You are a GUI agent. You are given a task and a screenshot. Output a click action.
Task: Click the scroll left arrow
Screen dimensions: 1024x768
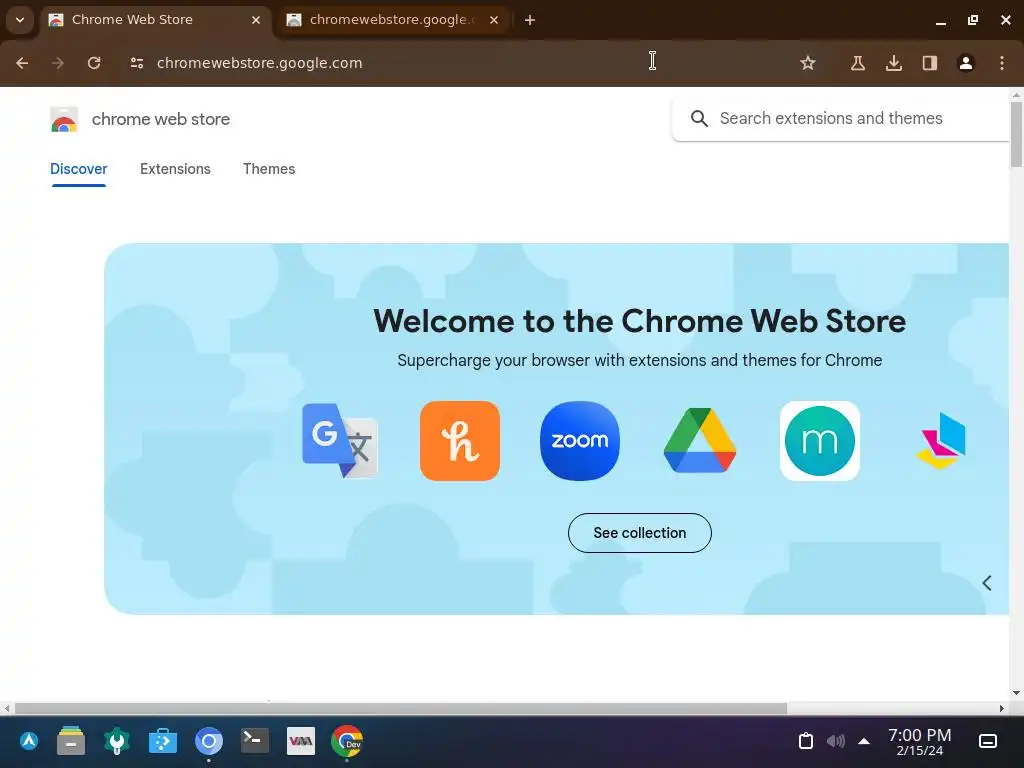point(7,709)
